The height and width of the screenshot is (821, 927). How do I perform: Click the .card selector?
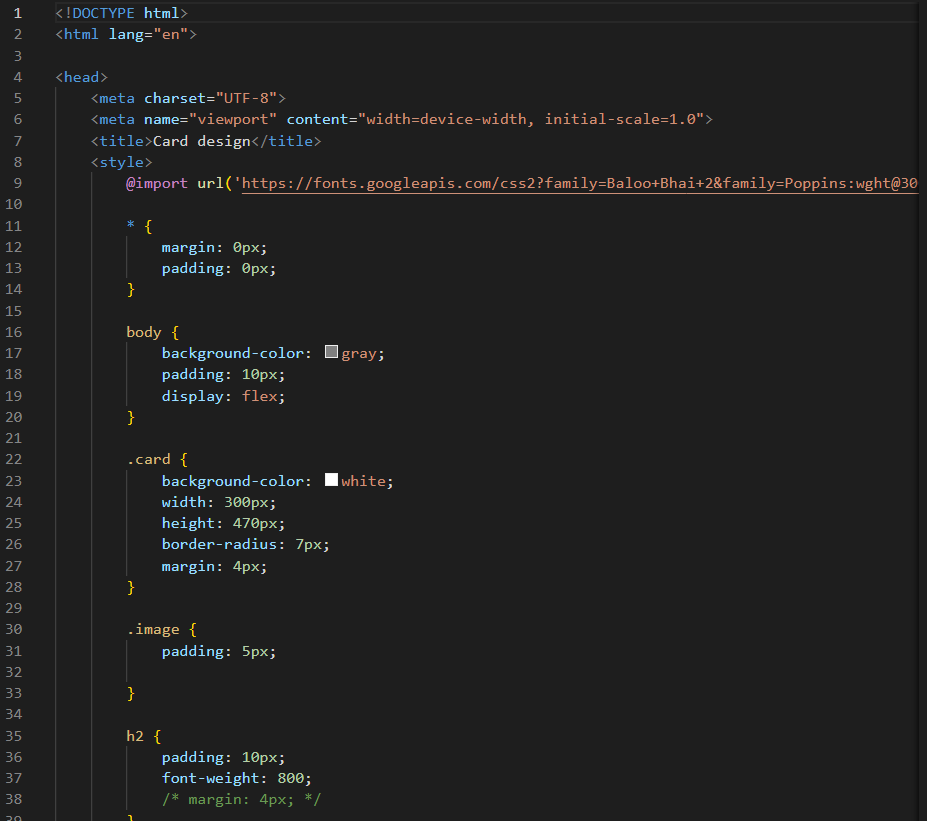(x=148, y=459)
